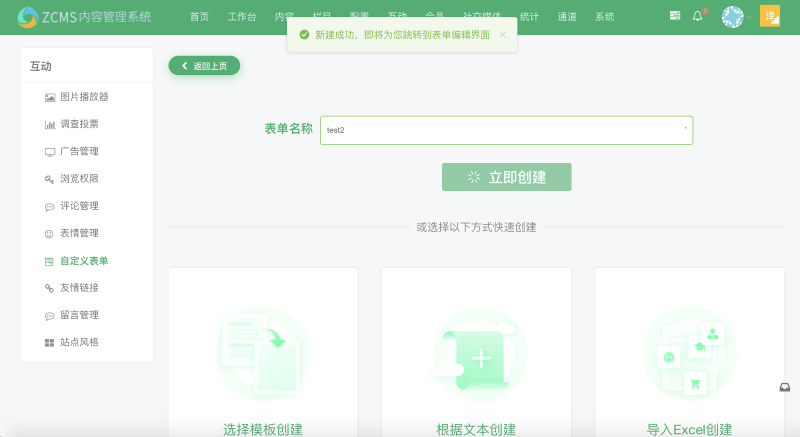The height and width of the screenshot is (437, 800).
Task: Focus the 表单名称 input field
Action: [x=506, y=130]
